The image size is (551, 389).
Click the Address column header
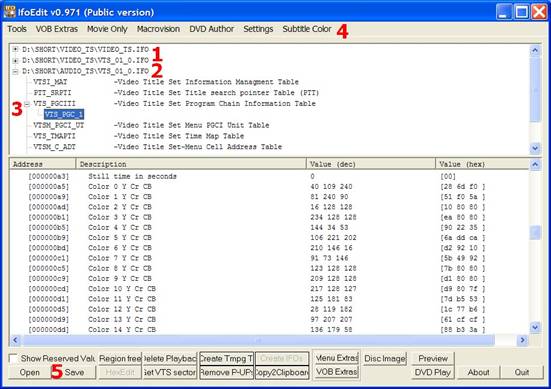coord(43,164)
